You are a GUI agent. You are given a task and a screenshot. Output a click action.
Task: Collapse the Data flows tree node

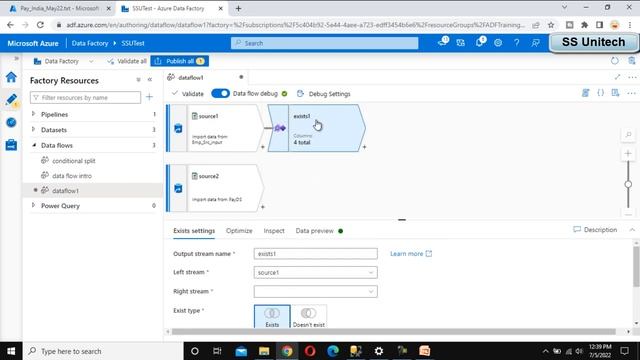34,145
